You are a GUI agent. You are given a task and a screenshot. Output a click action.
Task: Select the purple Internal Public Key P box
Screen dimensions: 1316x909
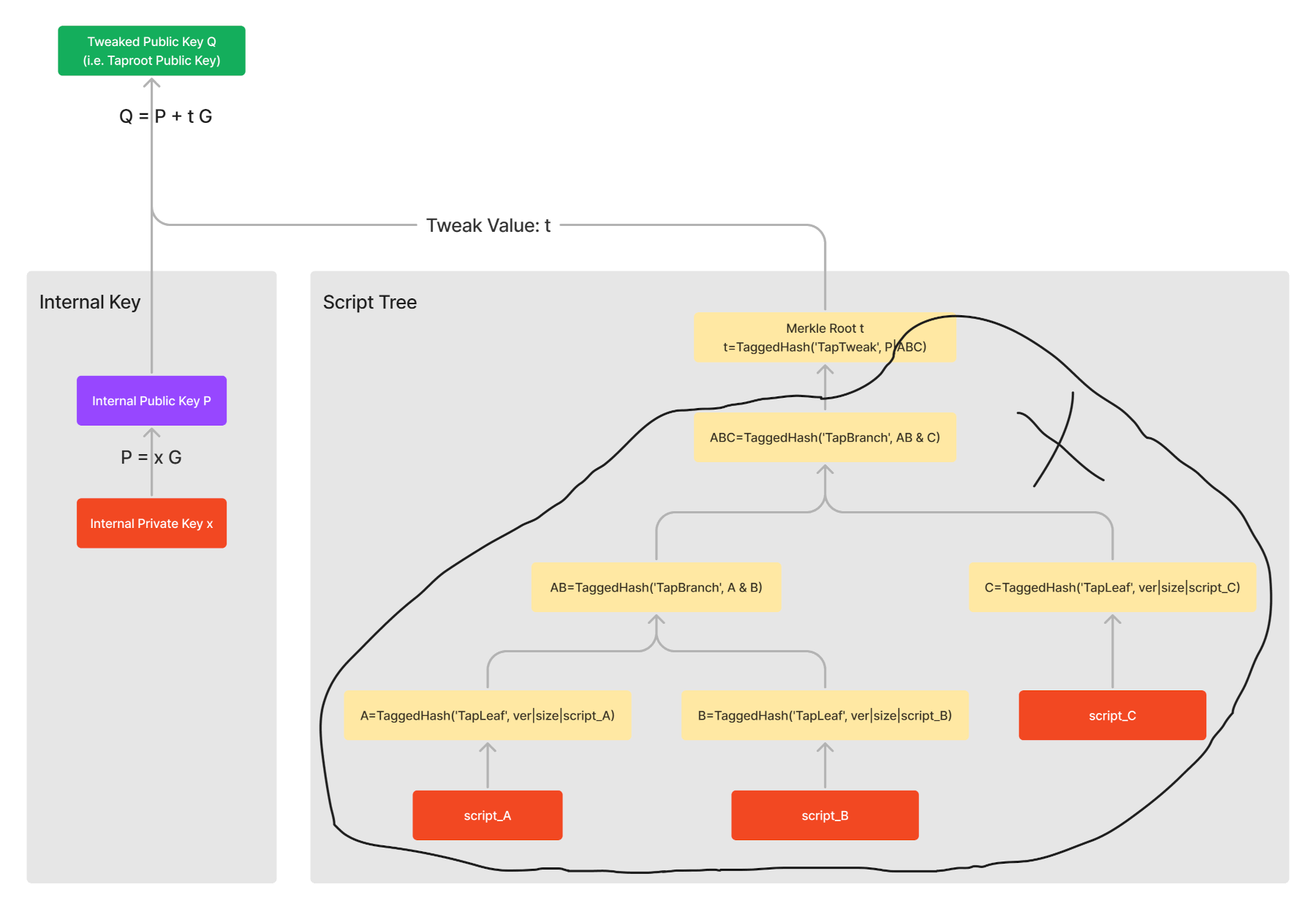[x=151, y=401]
